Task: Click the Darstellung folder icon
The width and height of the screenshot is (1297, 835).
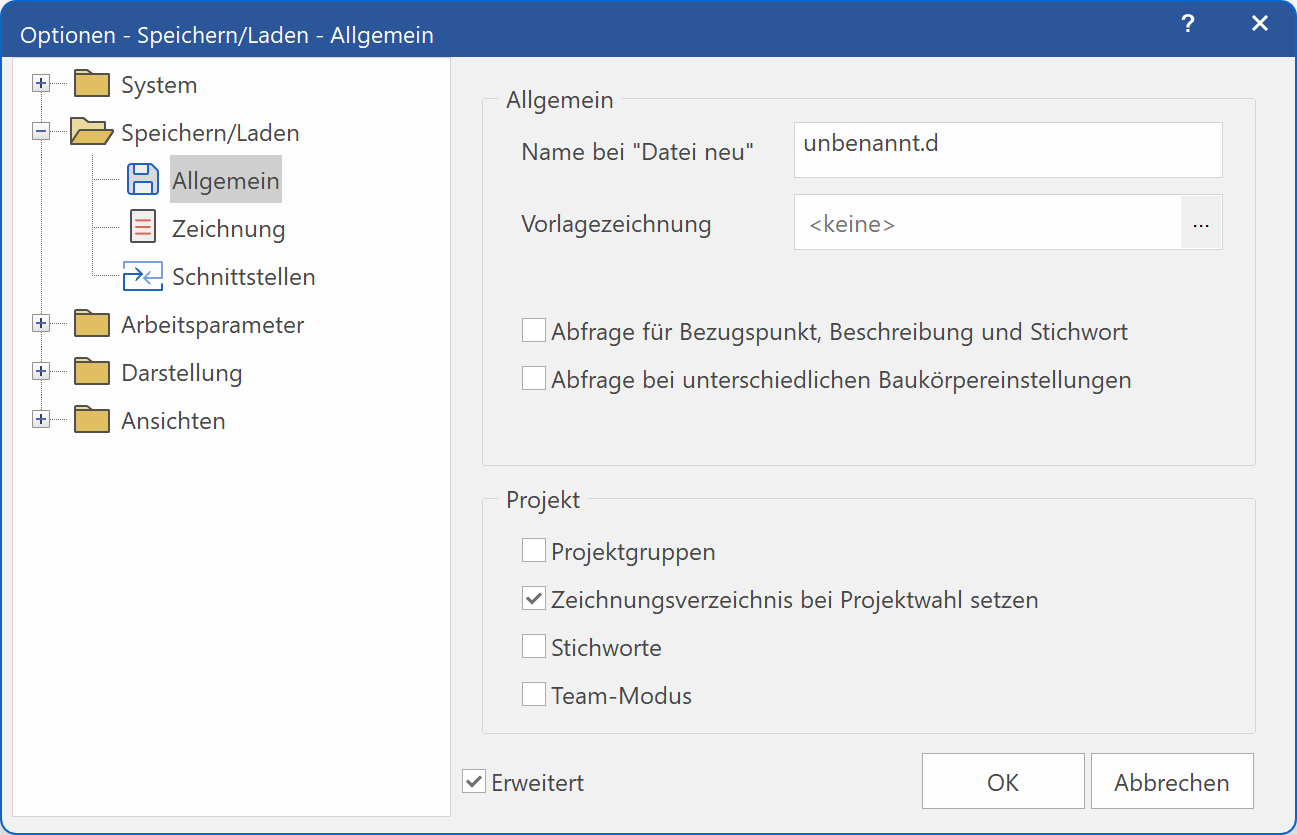Action: point(91,372)
